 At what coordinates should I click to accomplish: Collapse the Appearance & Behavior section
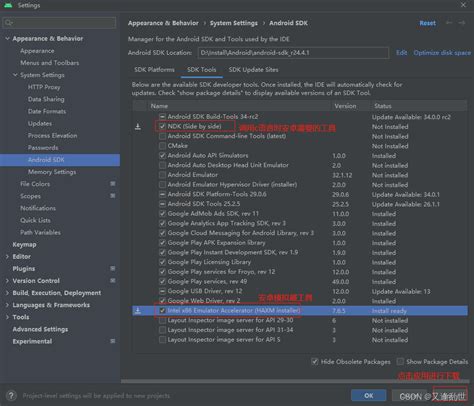[7, 39]
